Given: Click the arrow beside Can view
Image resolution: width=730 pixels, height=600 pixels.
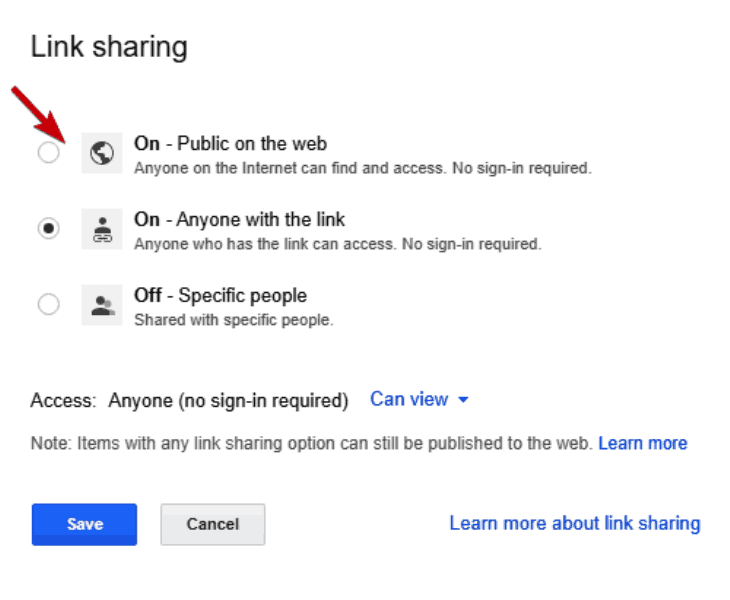Looking at the screenshot, I should (463, 400).
